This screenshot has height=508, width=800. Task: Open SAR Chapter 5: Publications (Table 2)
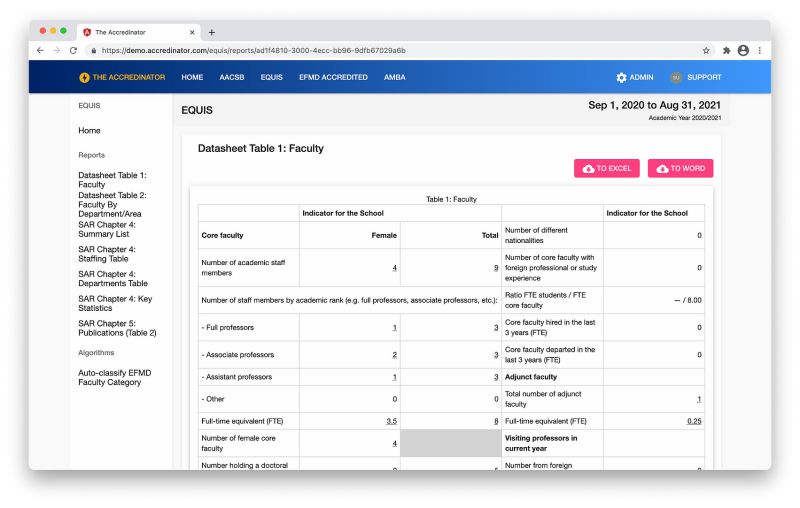click(117, 328)
